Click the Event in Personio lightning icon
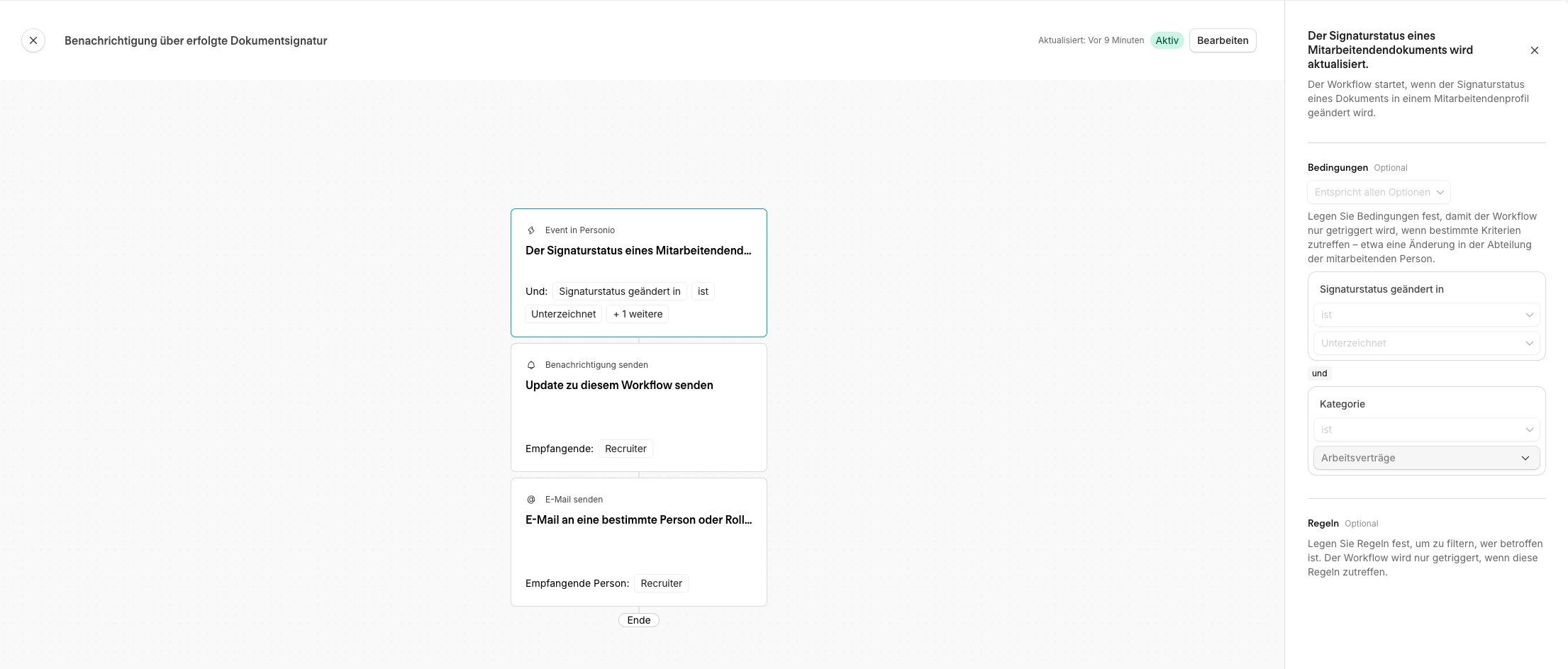1568x669 pixels. (x=531, y=230)
